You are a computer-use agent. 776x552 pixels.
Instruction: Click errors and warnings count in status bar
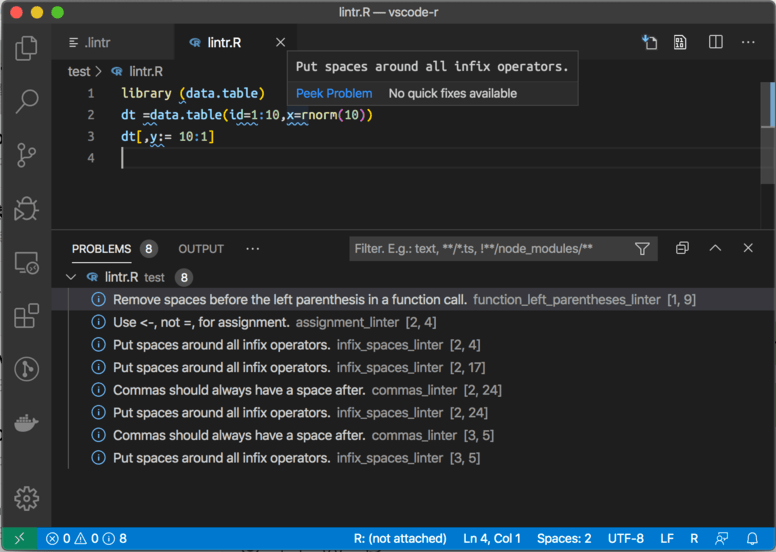tap(86, 539)
